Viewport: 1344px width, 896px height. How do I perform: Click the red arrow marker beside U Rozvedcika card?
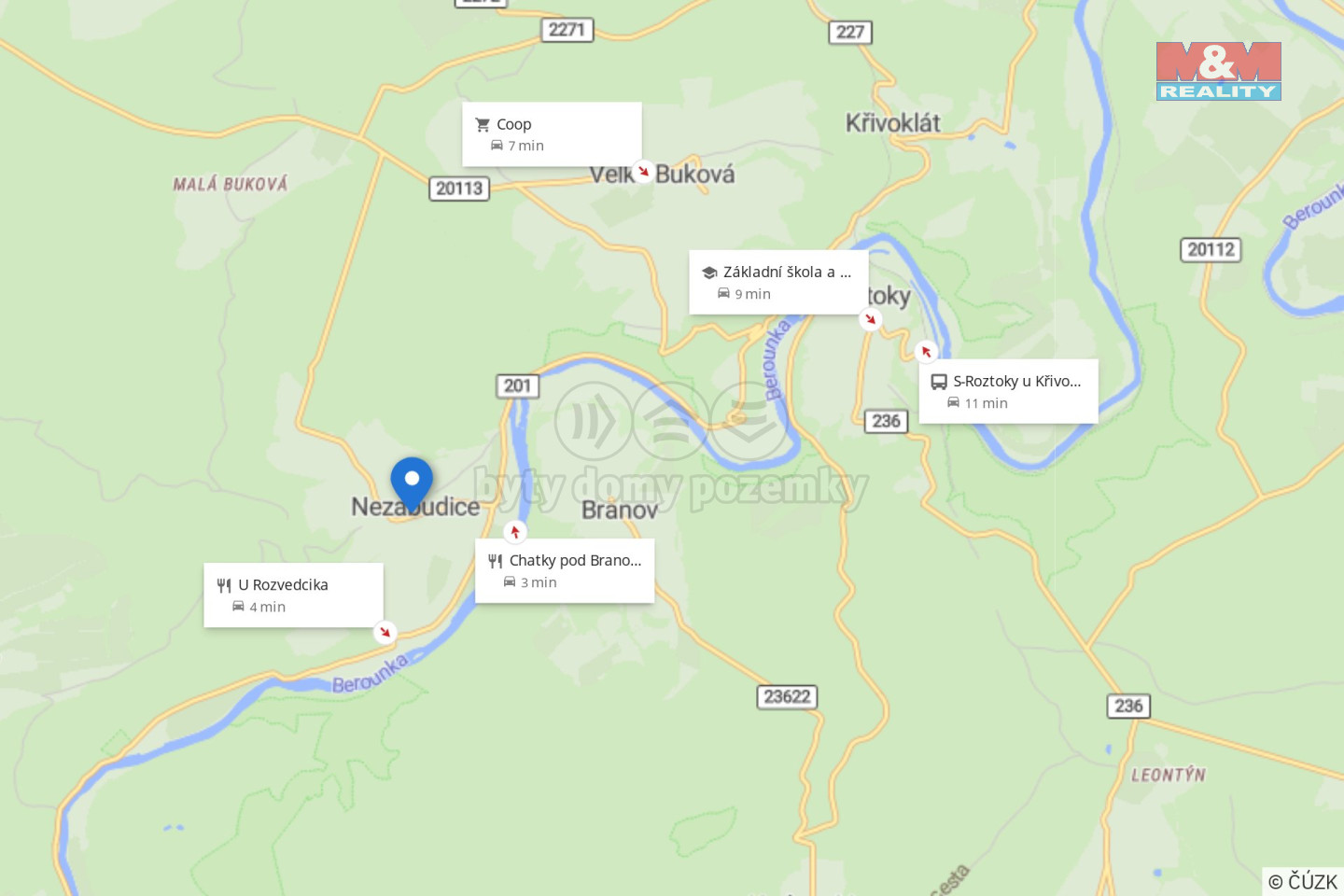pyautogui.click(x=385, y=632)
